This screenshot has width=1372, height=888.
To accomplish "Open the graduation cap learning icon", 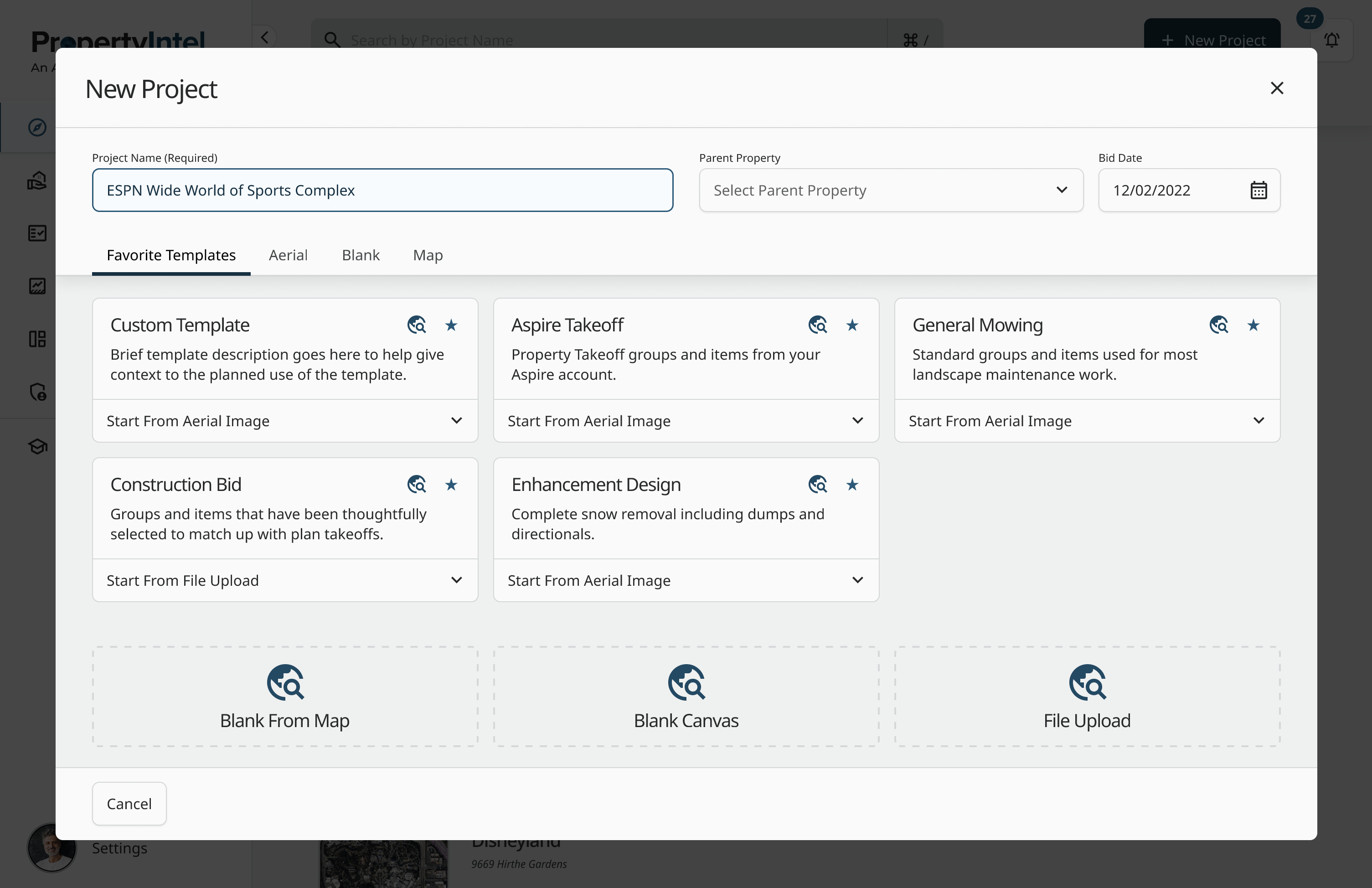I will (x=37, y=446).
